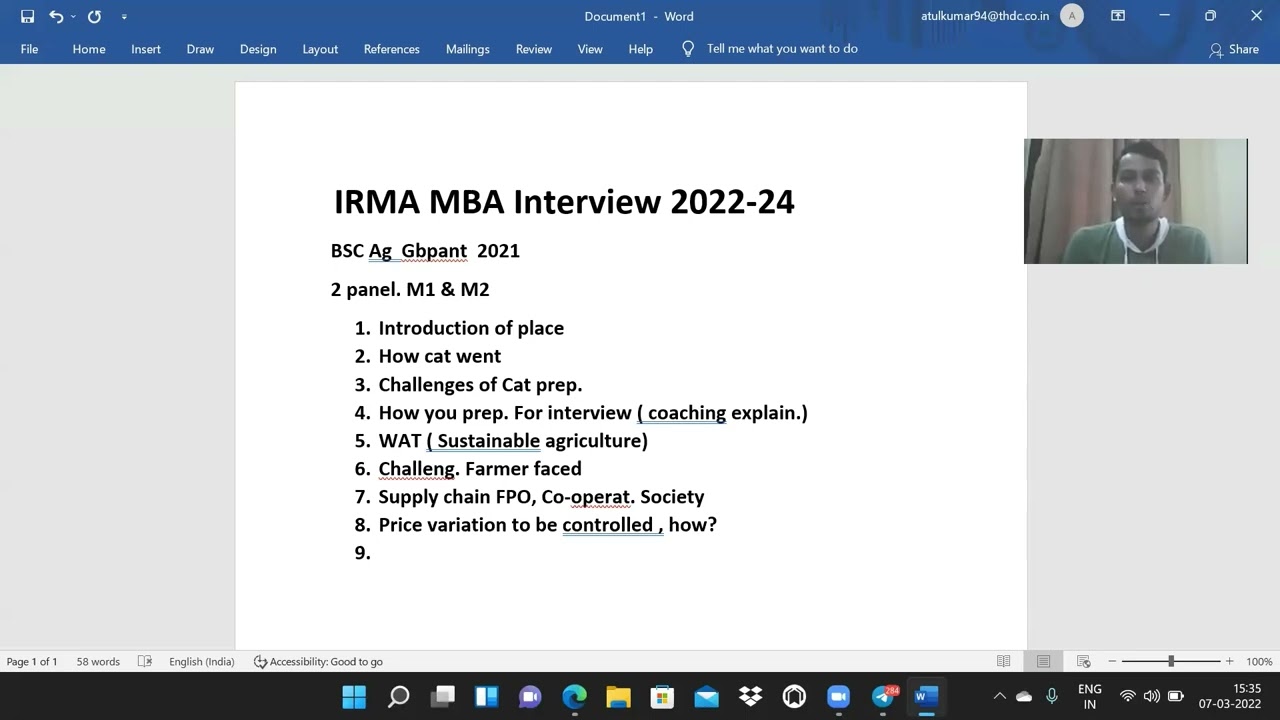
Task: Click list item How cat went
Action: [440, 356]
